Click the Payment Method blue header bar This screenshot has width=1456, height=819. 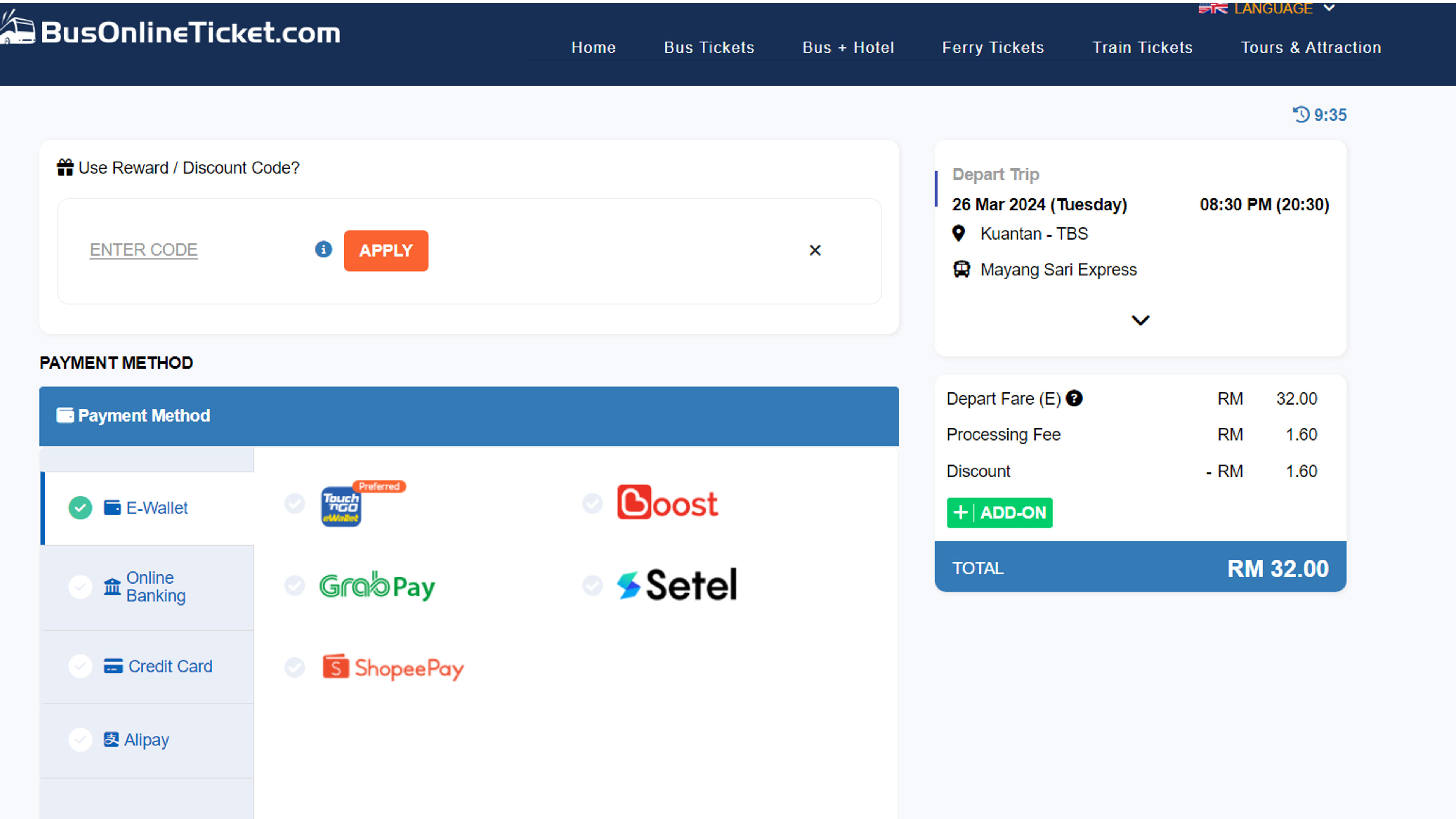click(469, 416)
